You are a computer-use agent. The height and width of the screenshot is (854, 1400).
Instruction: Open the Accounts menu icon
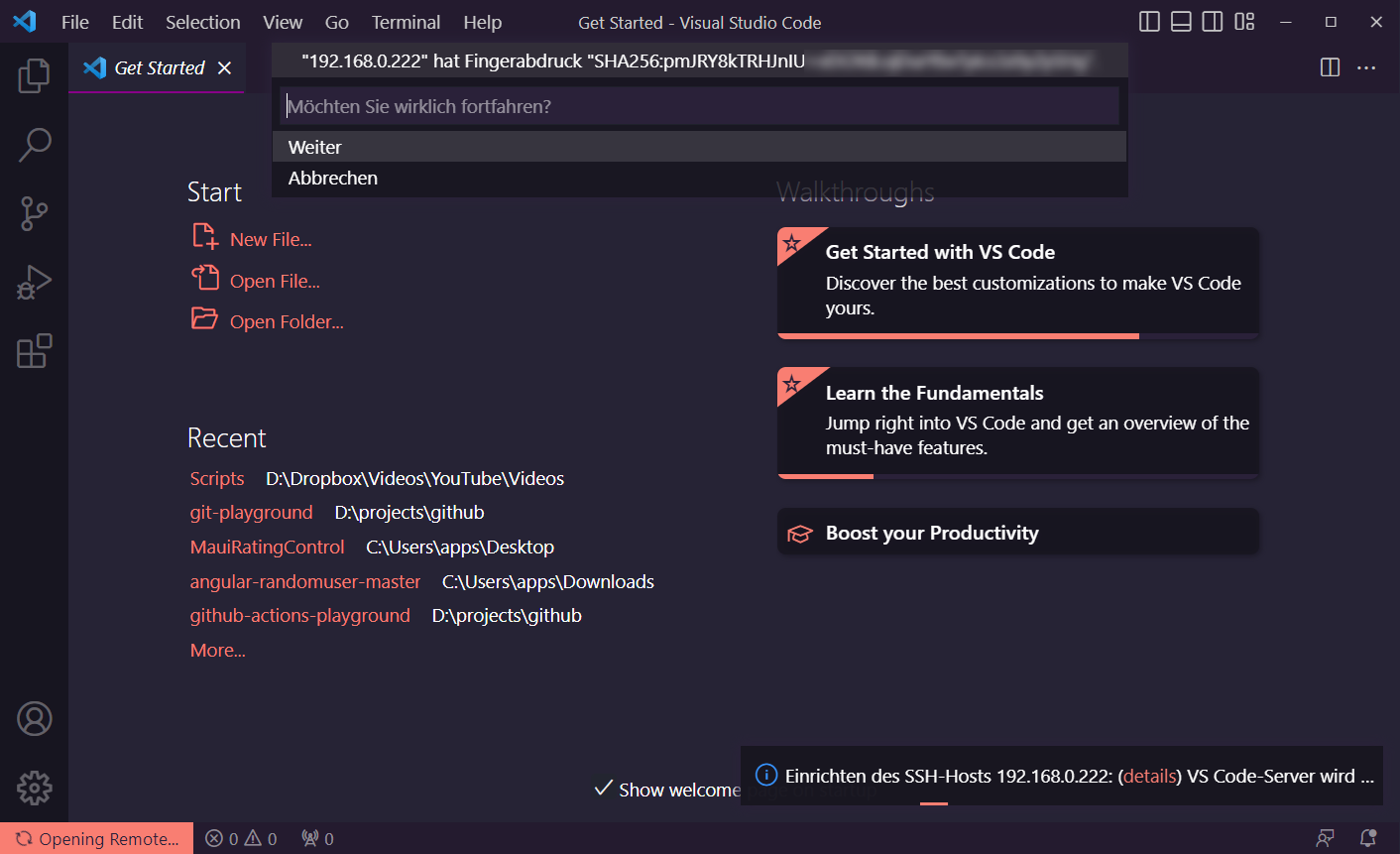tap(34, 719)
